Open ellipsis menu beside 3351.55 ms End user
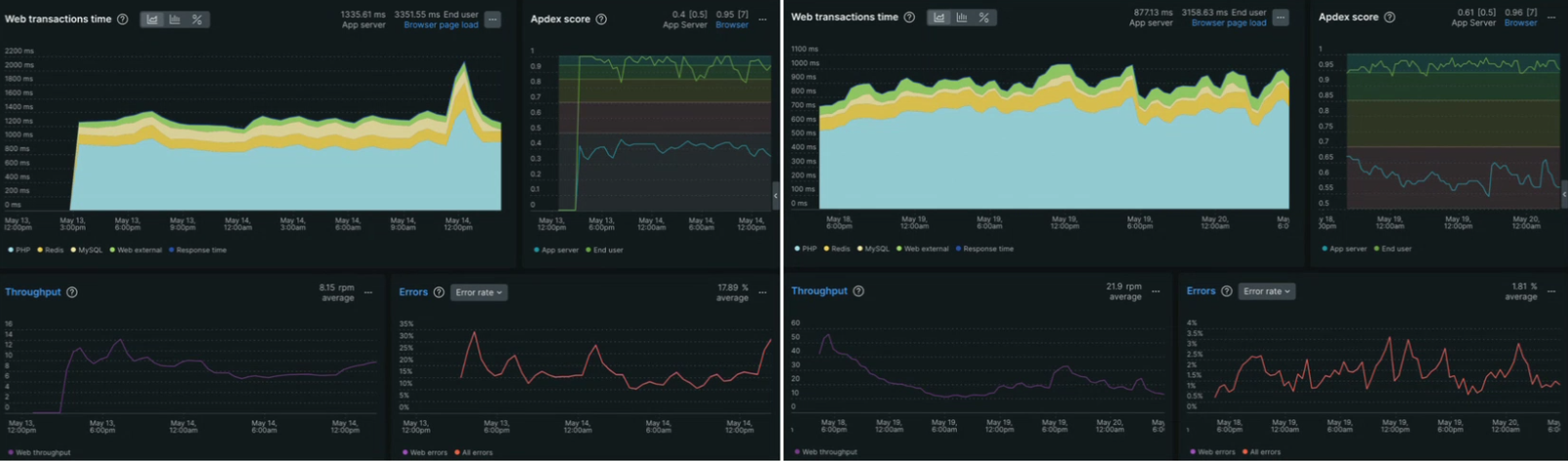This screenshot has width=1568, height=461. point(493,19)
